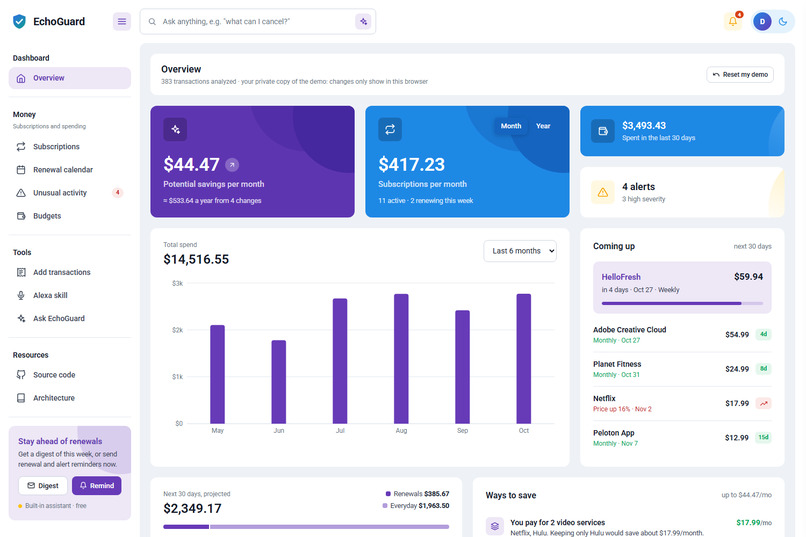Click 'You pay for 2 video services'
Image resolution: width=806 pixels, height=537 pixels.
(x=557, y=523)
